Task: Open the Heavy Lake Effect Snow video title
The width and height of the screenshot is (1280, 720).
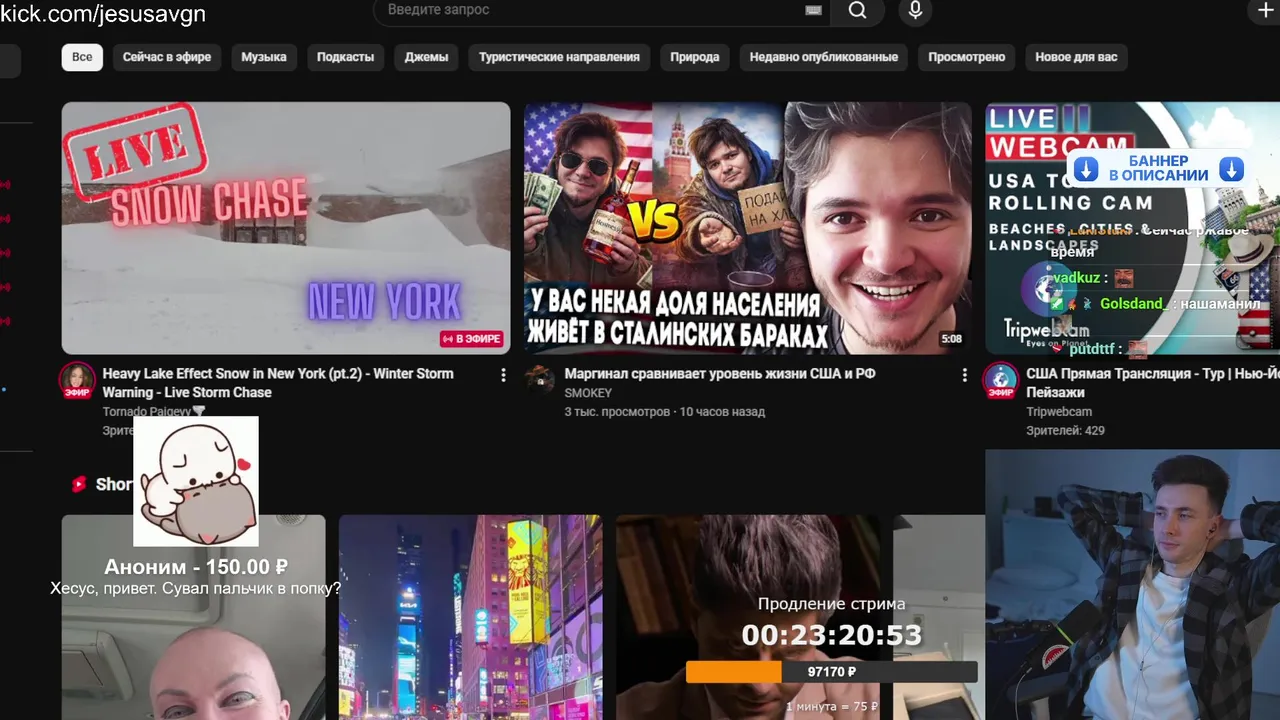Action: coord(278,383)
